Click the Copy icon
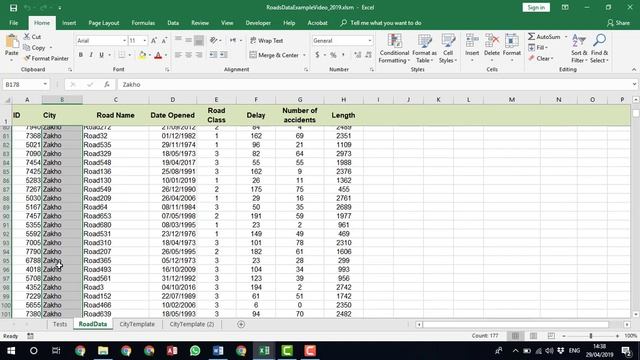 pos(27,48)
